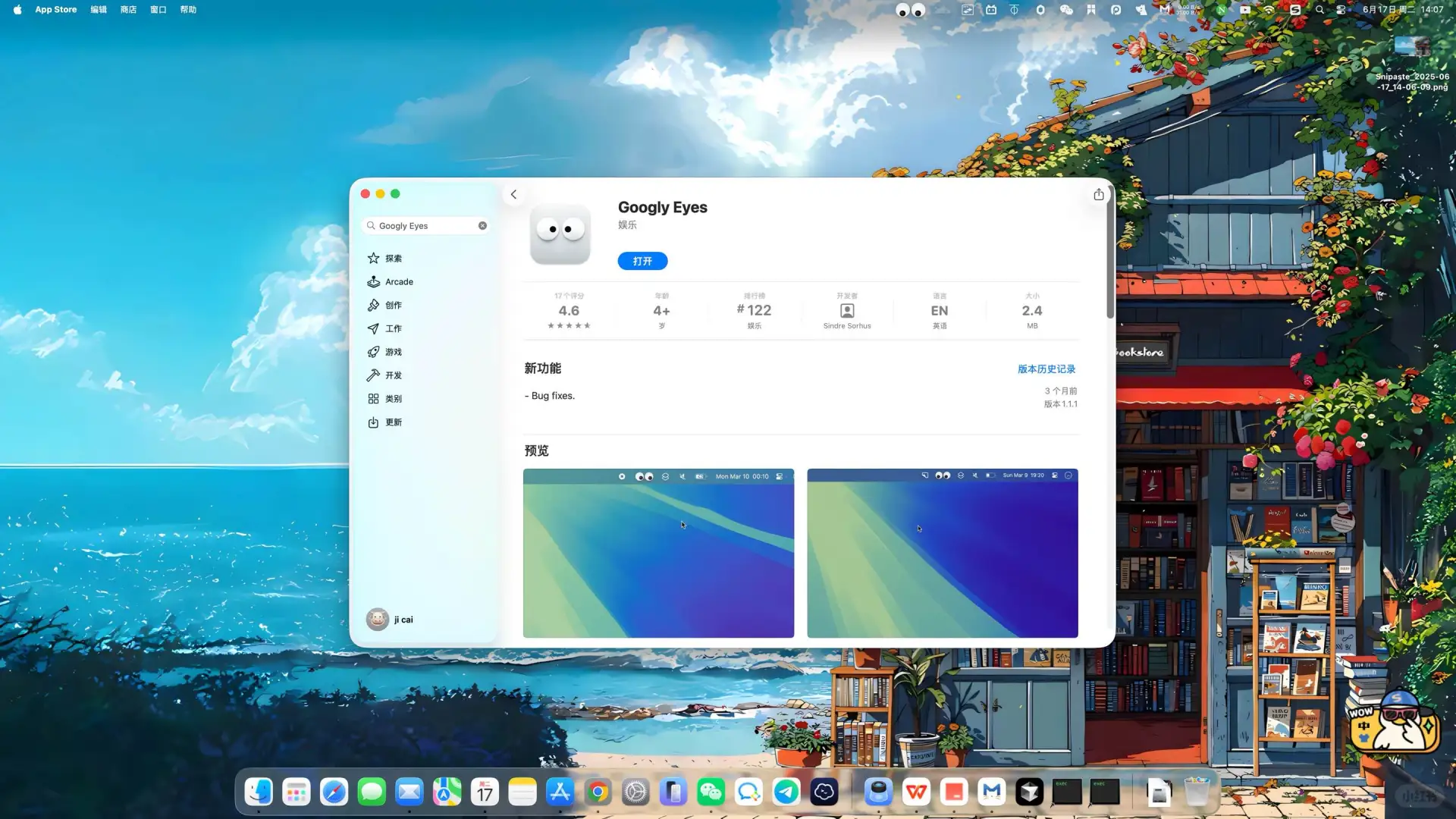Go to the 游戏 (Games) sidebar section
This screenshot has height=819, width=1456.
(393, 352)
